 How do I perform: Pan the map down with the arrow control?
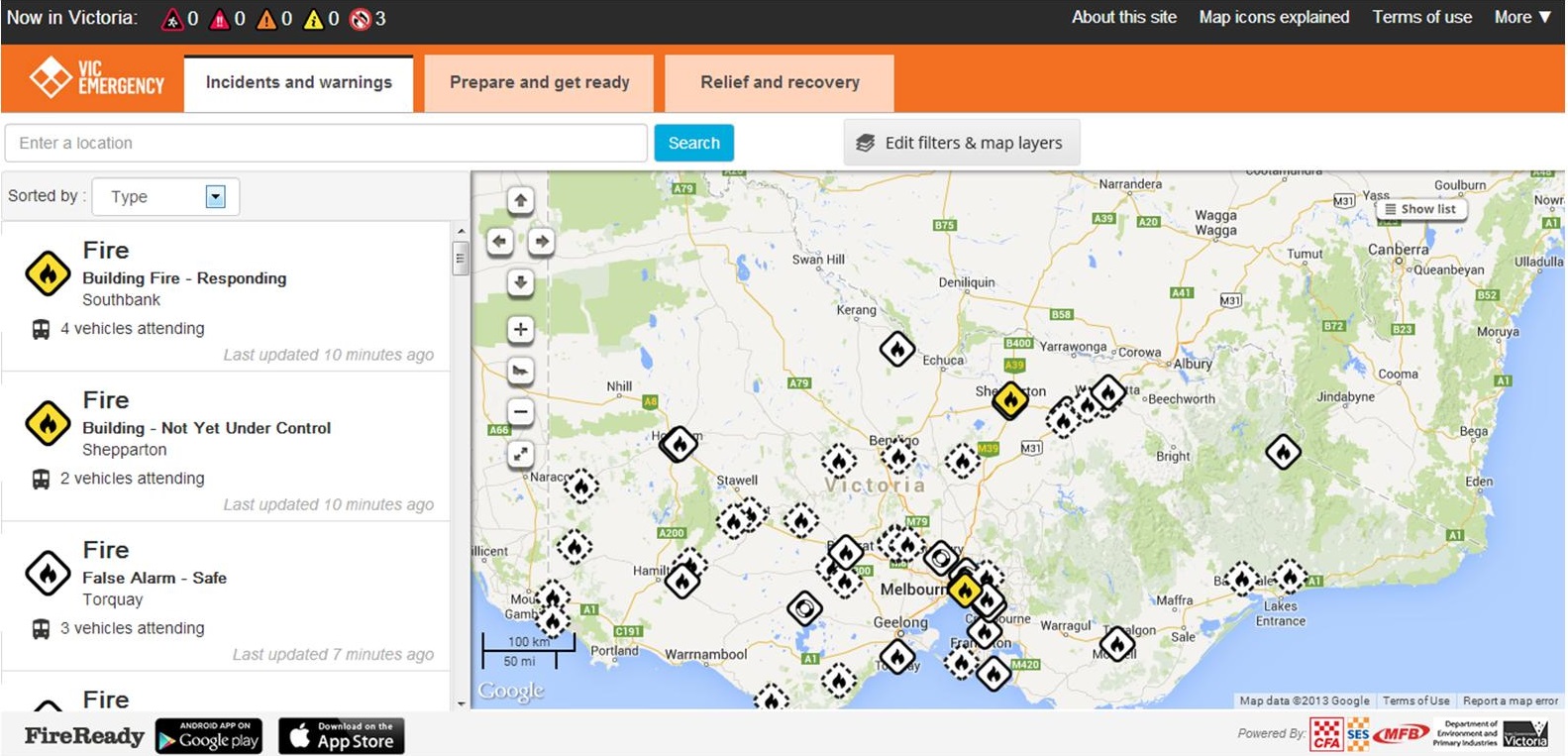[x=521, y=282]
